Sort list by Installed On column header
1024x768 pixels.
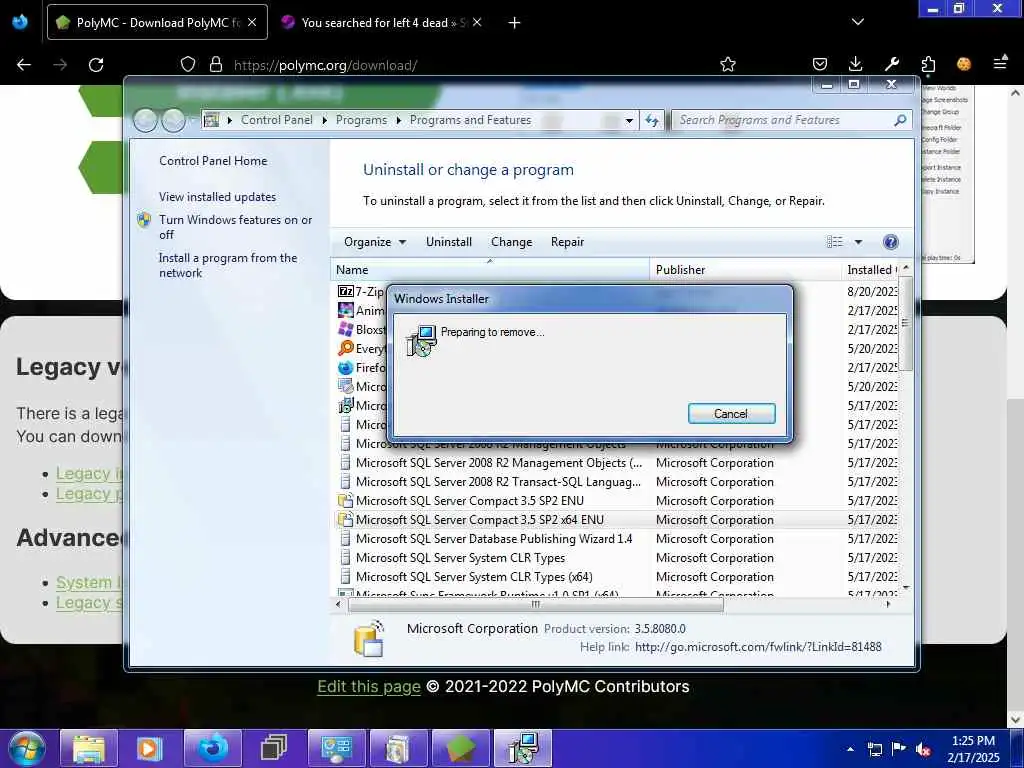pyautogui.click(x=870, y=270)
